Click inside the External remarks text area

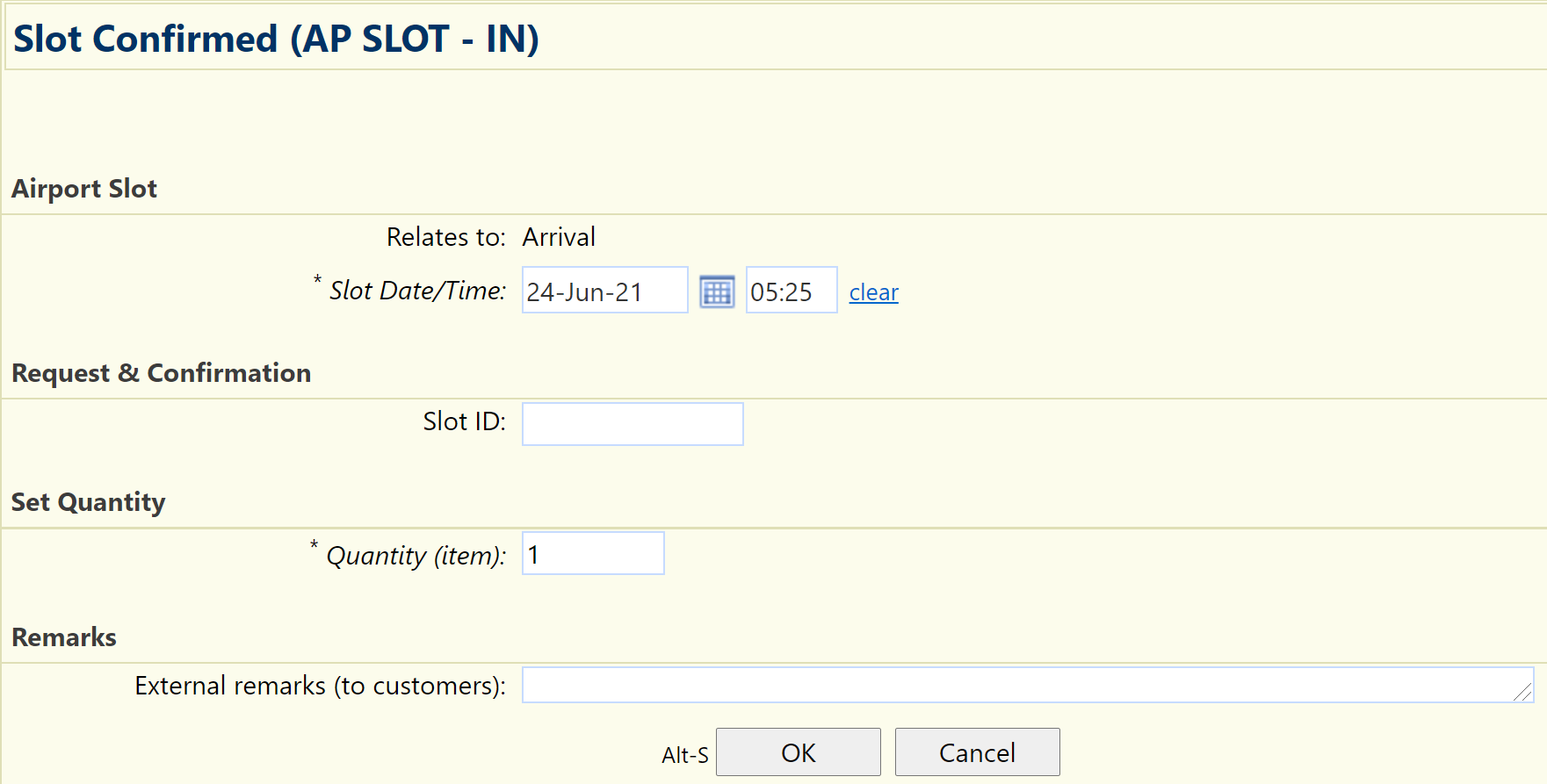point(1019,685)
